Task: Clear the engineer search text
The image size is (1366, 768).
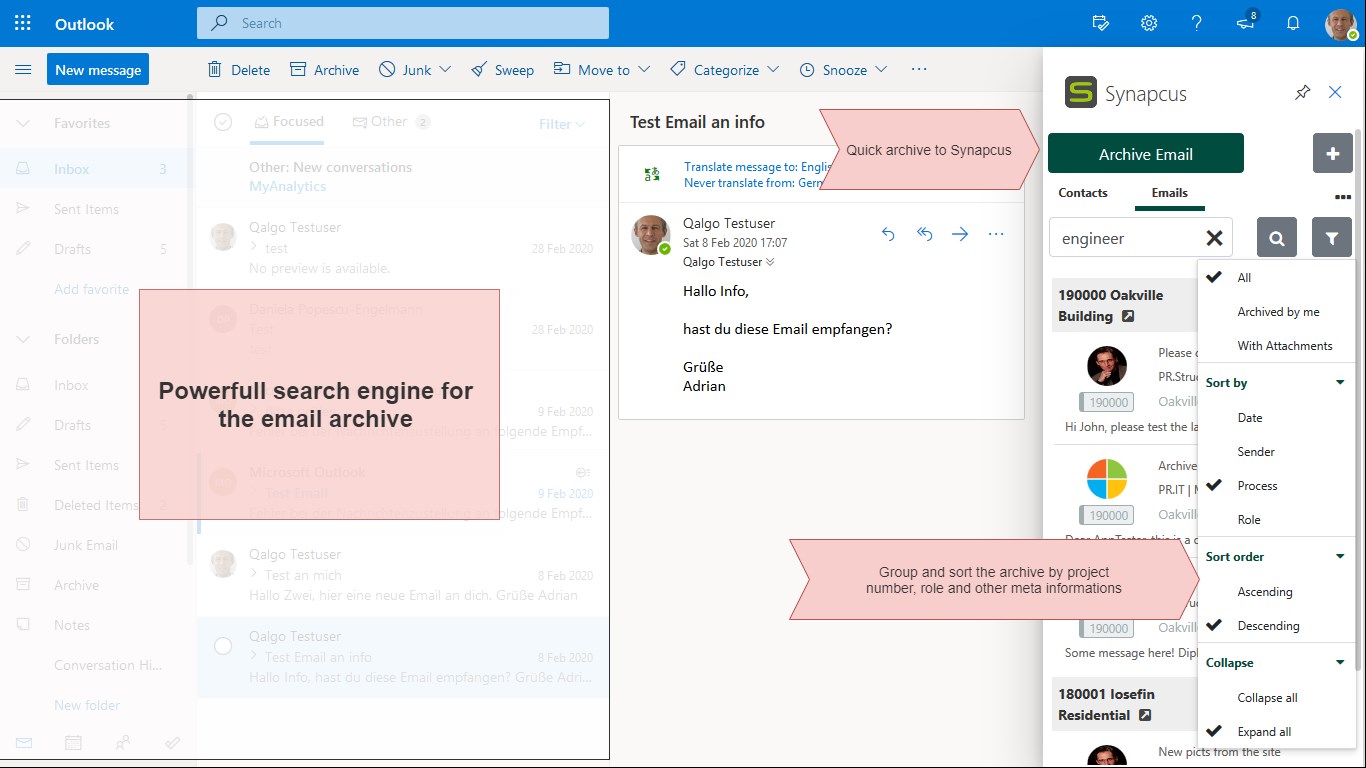Action: [x=1214, y=238]
